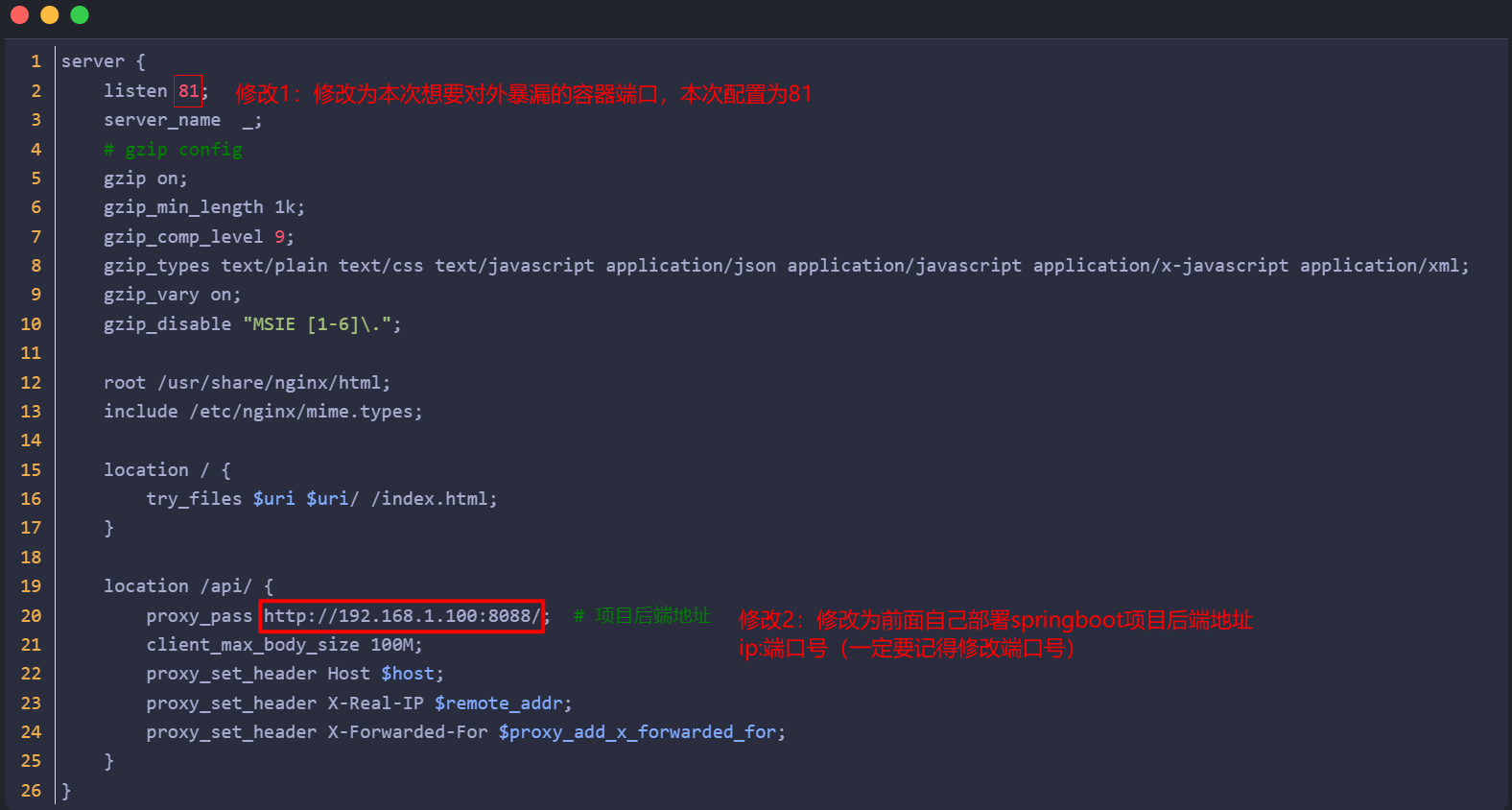Click "/index.html;" on line 16
The image size is (1512, 810).
[x=435, y=499]
